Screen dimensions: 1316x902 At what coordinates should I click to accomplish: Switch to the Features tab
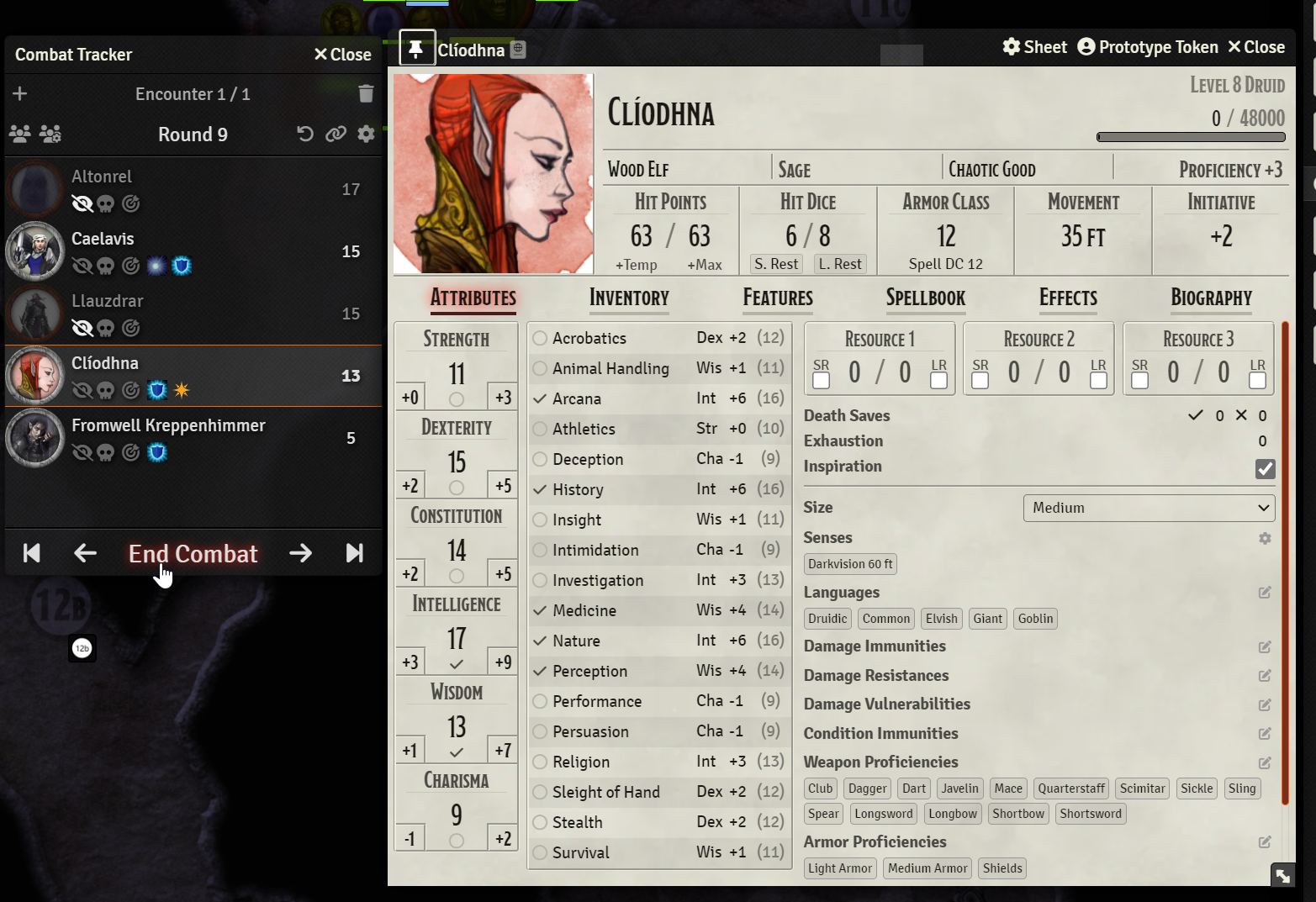[x=778, y=298]
